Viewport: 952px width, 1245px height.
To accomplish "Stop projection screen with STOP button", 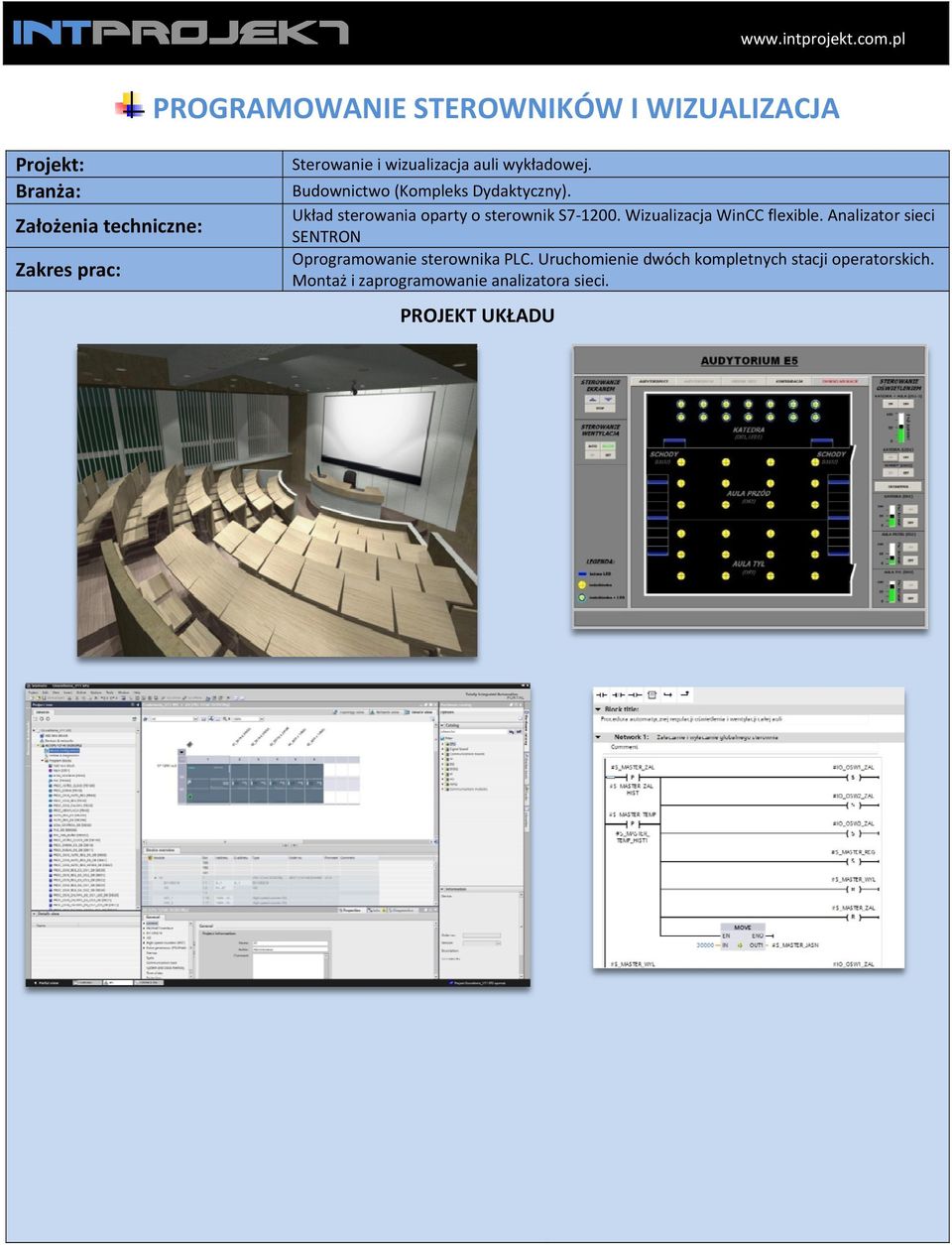I will [x=600, y=409].
